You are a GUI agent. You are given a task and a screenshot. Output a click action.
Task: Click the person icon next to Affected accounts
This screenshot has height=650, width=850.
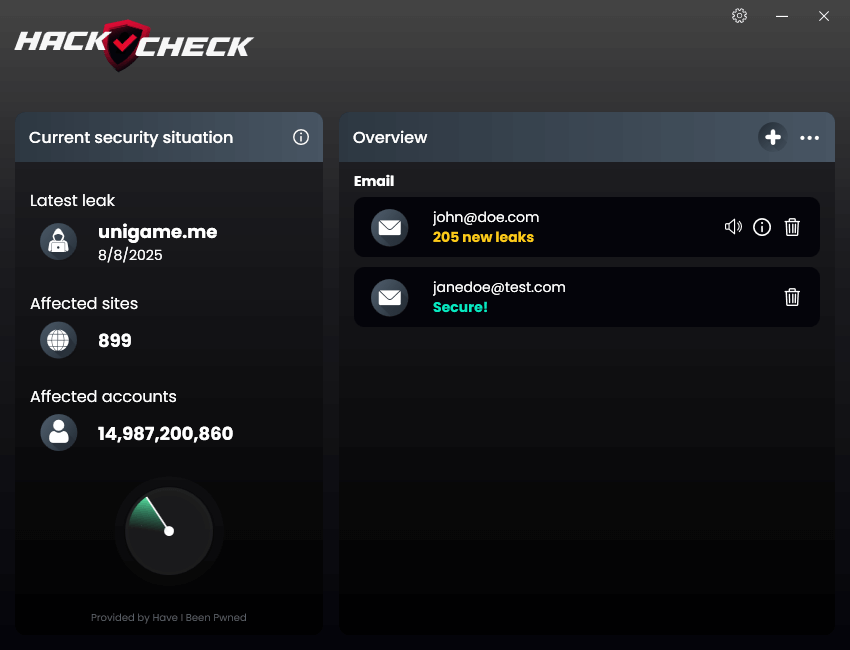coord(58,432)
